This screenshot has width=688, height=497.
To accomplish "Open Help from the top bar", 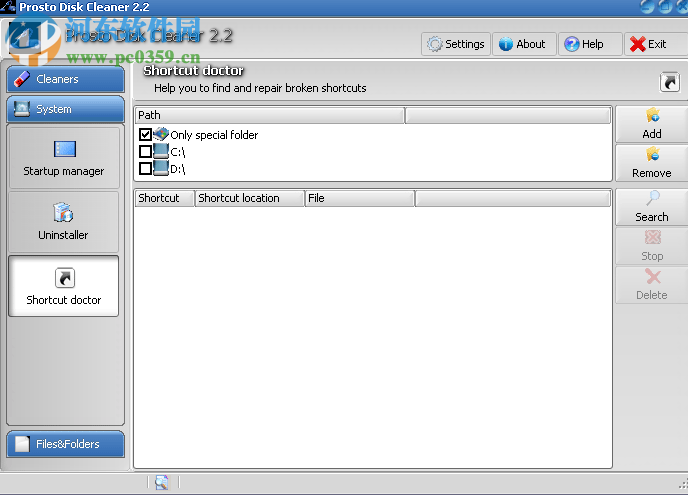I will [x=590, y=44].
